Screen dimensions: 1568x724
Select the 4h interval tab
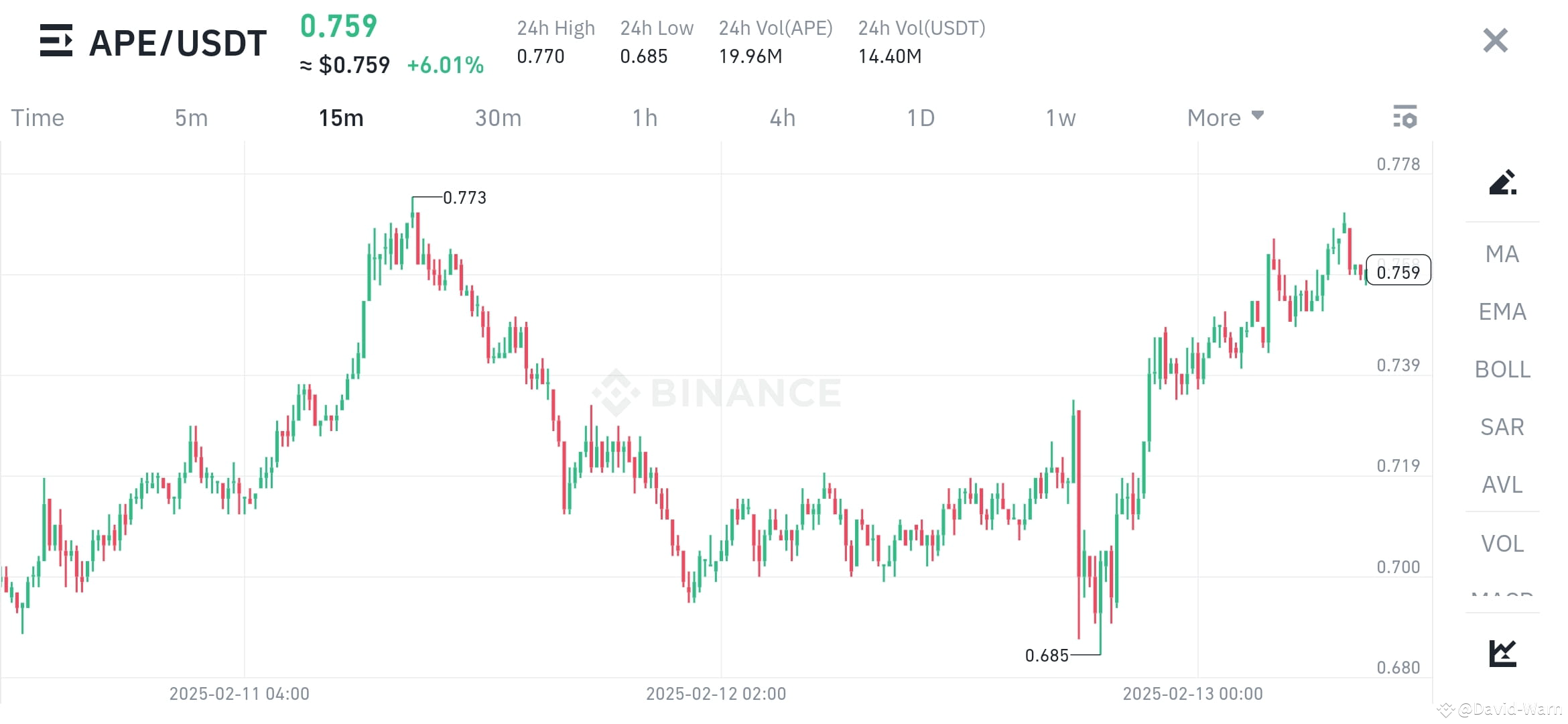point(782,117)
